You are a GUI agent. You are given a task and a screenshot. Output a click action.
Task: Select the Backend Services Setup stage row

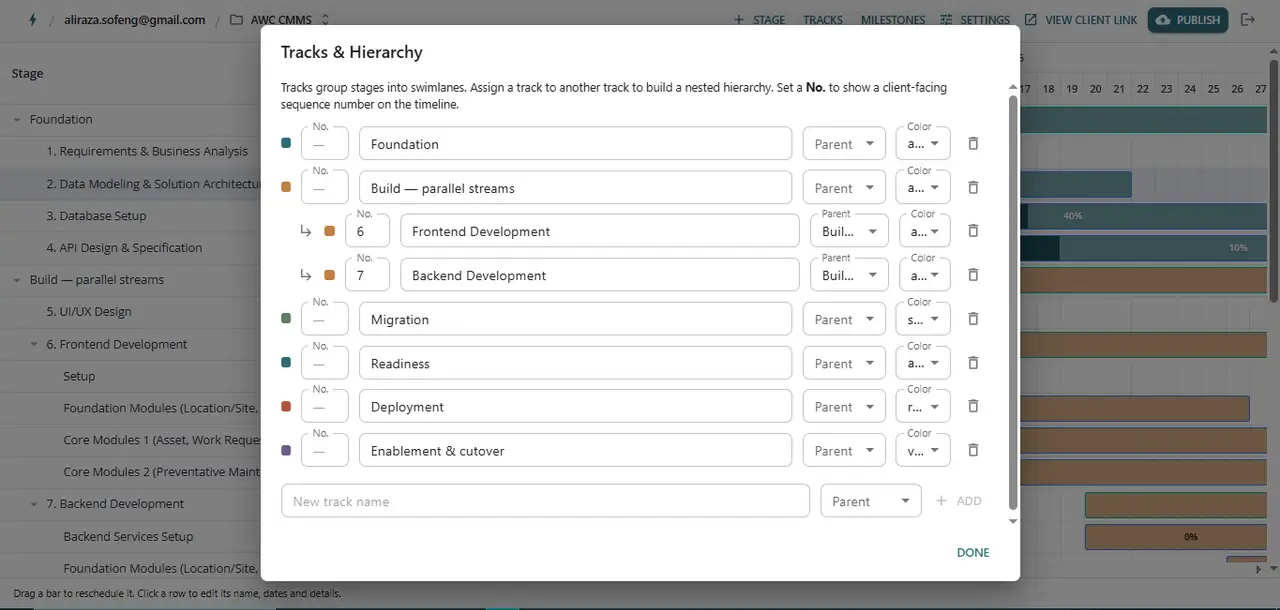[x=130, y=536]
